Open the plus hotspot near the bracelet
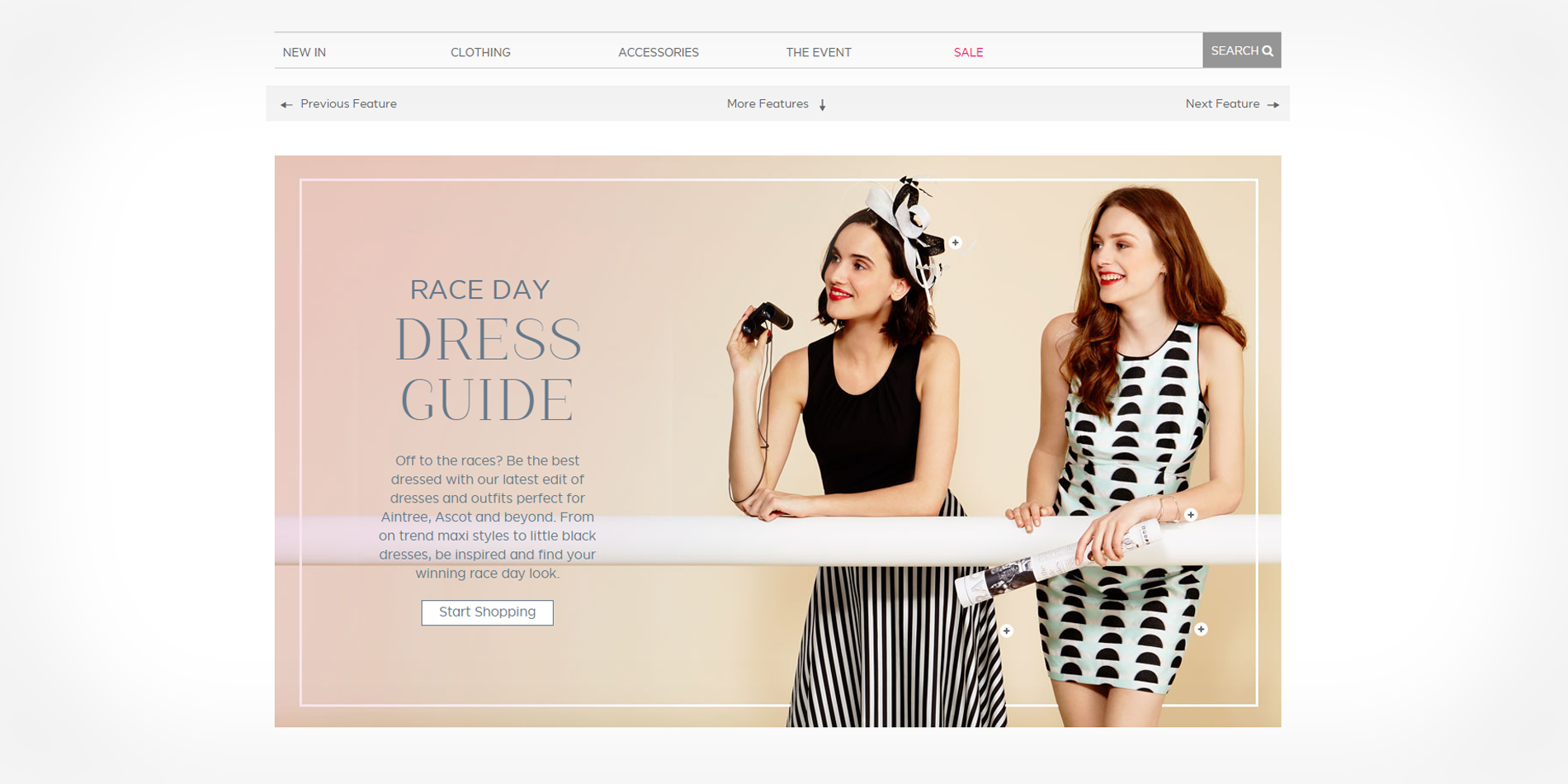Screen dimensions: 1568x784 pos(1190,515)
